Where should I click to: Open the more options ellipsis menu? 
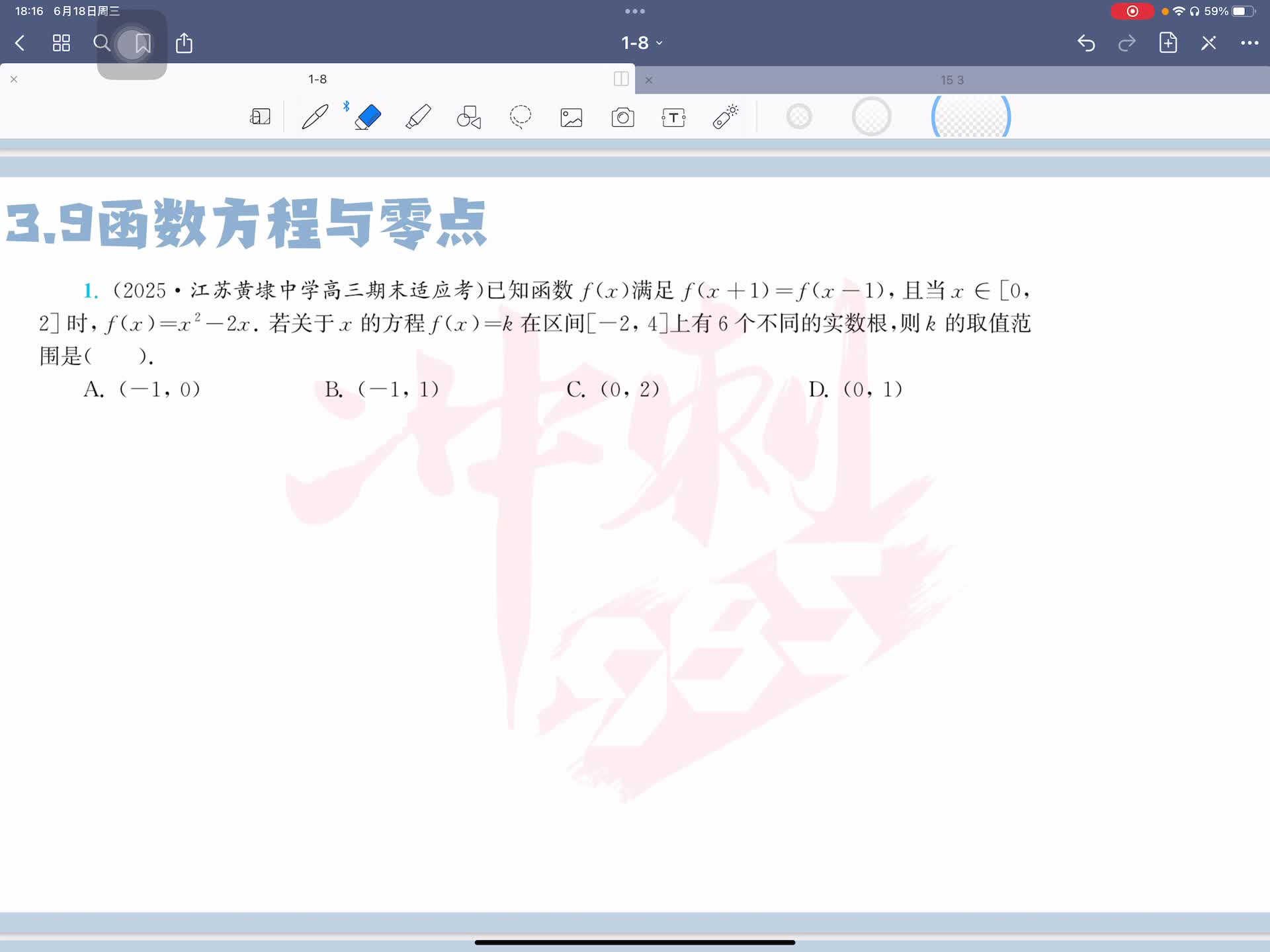(x=1249, y=43)
